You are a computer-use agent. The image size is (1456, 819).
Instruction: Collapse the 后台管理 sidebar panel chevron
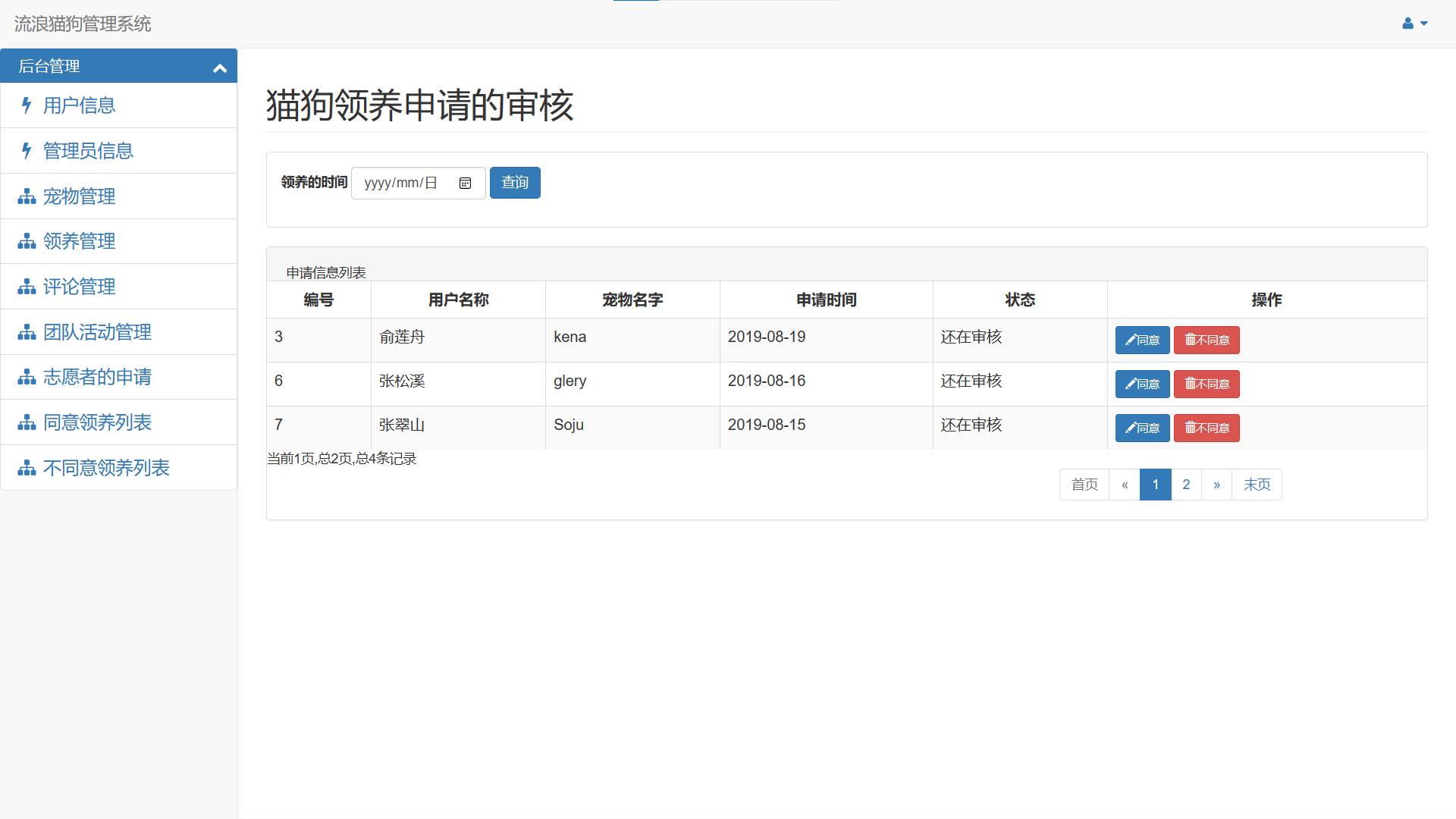click(220, 68)
